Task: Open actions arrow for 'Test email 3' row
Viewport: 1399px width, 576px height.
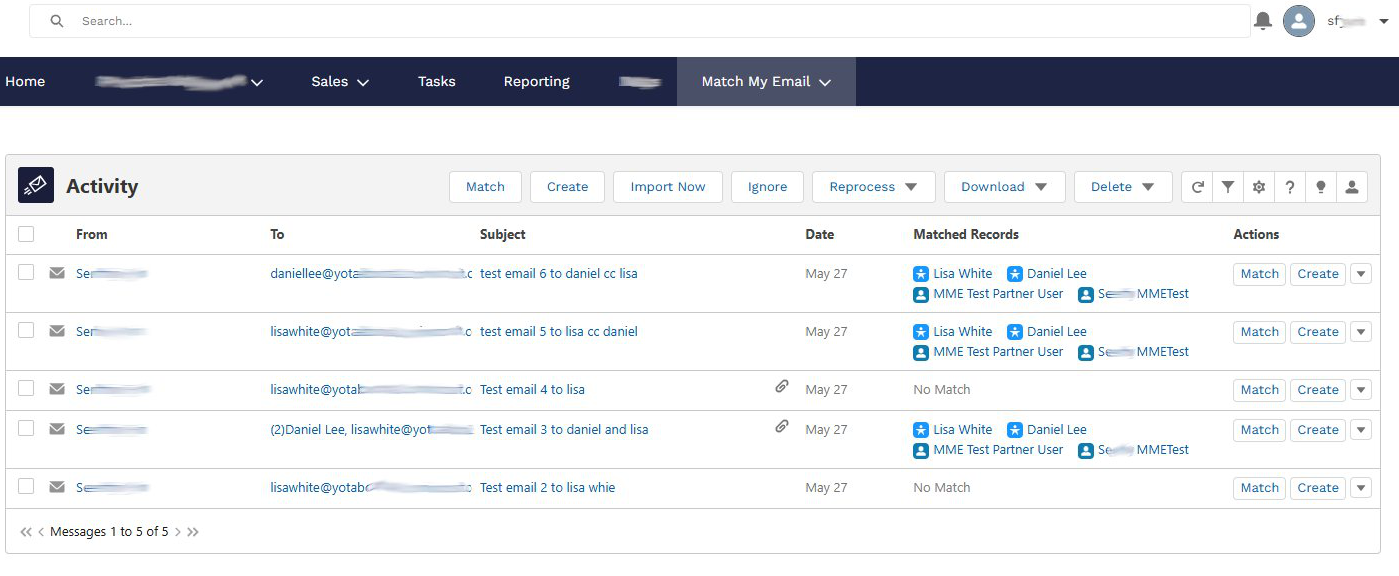Action: 1360,430
